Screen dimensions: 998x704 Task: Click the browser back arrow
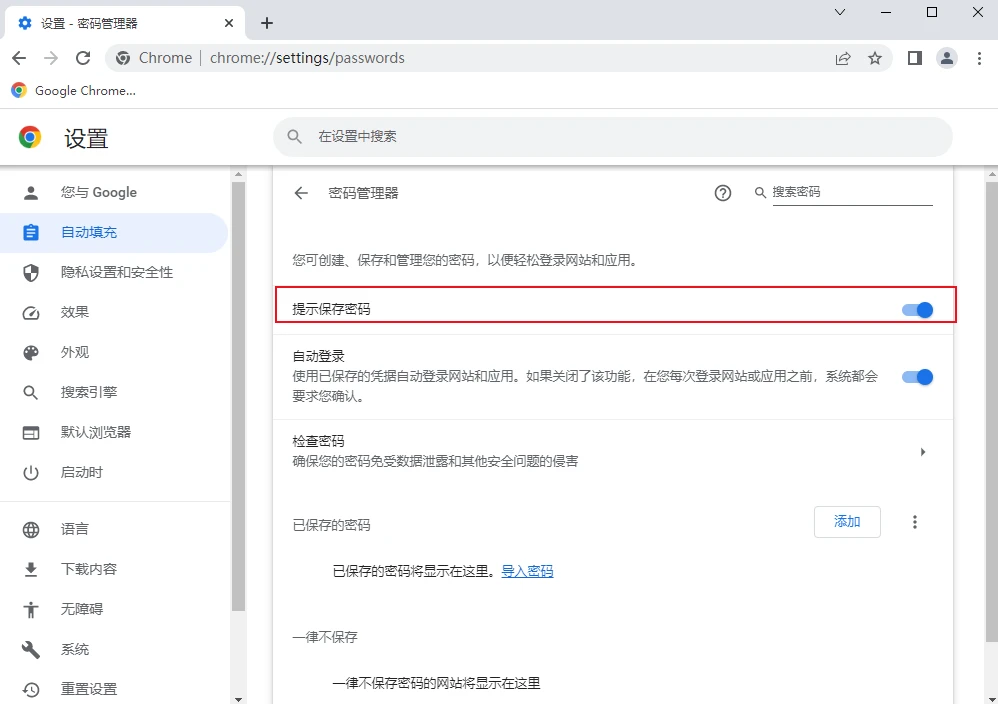click(x=19, y=58)
